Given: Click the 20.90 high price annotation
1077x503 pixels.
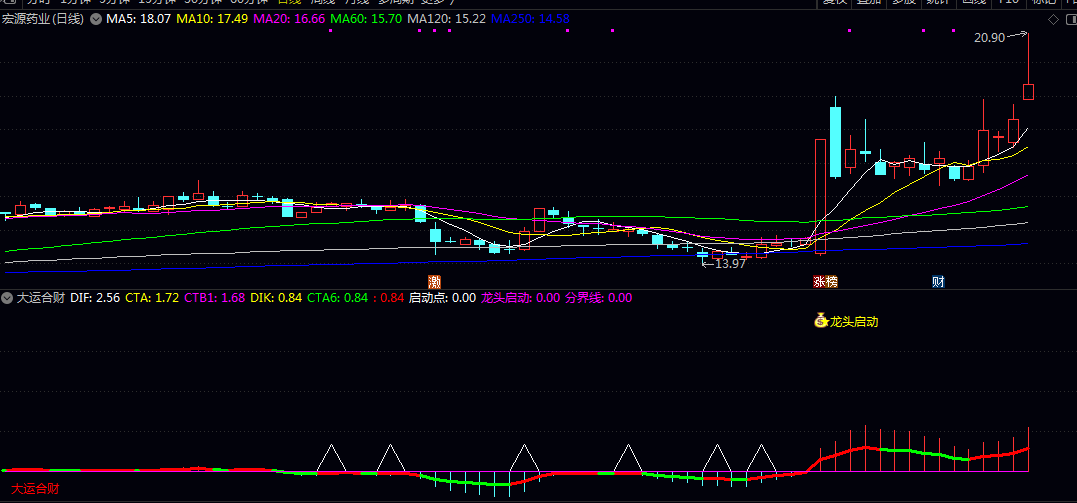Looking at the screenshot, I should click(988, 37).
